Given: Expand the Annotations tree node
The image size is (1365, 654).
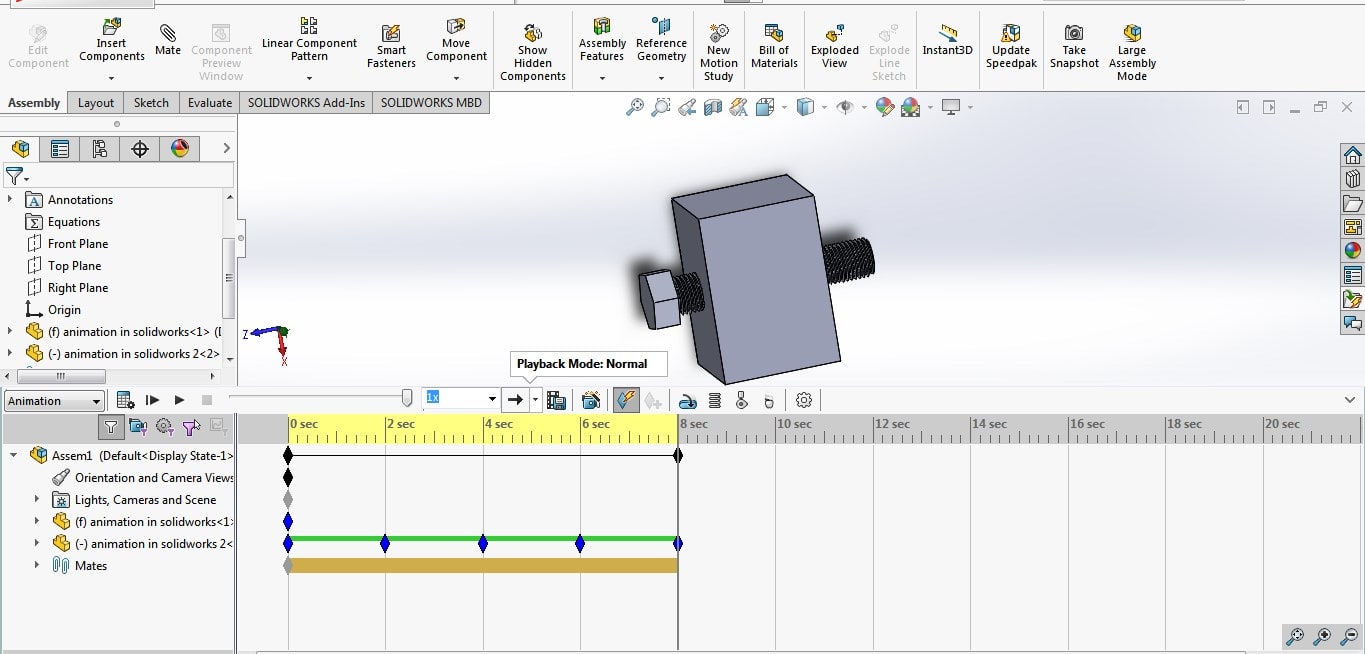Looking at the screenshot, I should point(11,199).
